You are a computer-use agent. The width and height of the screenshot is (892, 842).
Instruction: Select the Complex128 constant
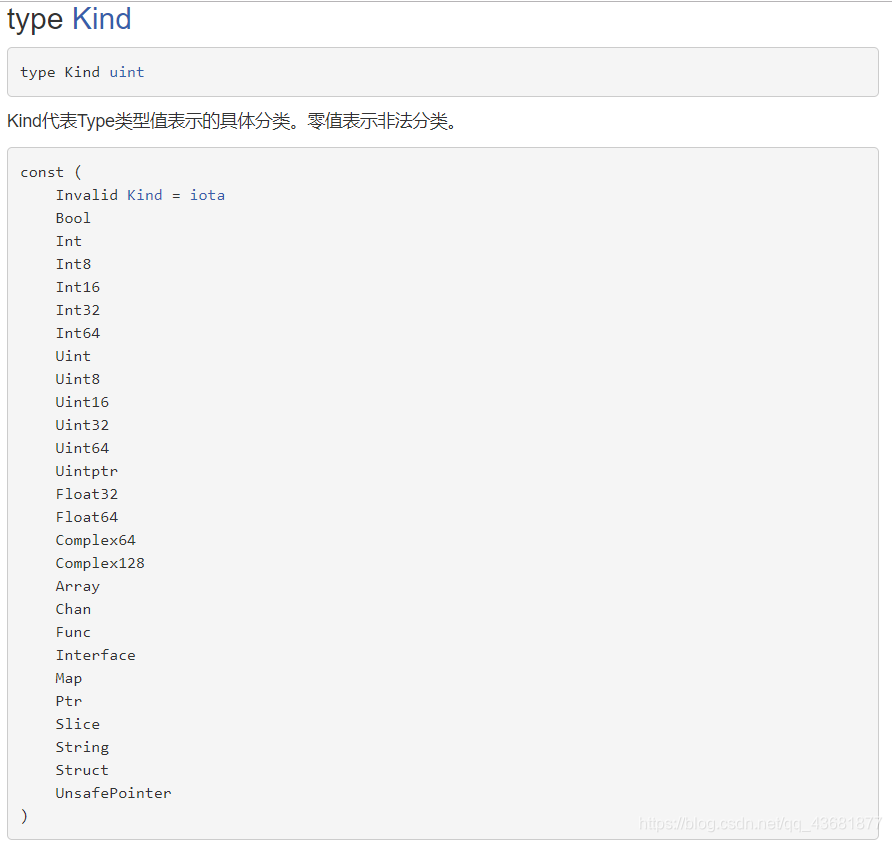[100, 563]
